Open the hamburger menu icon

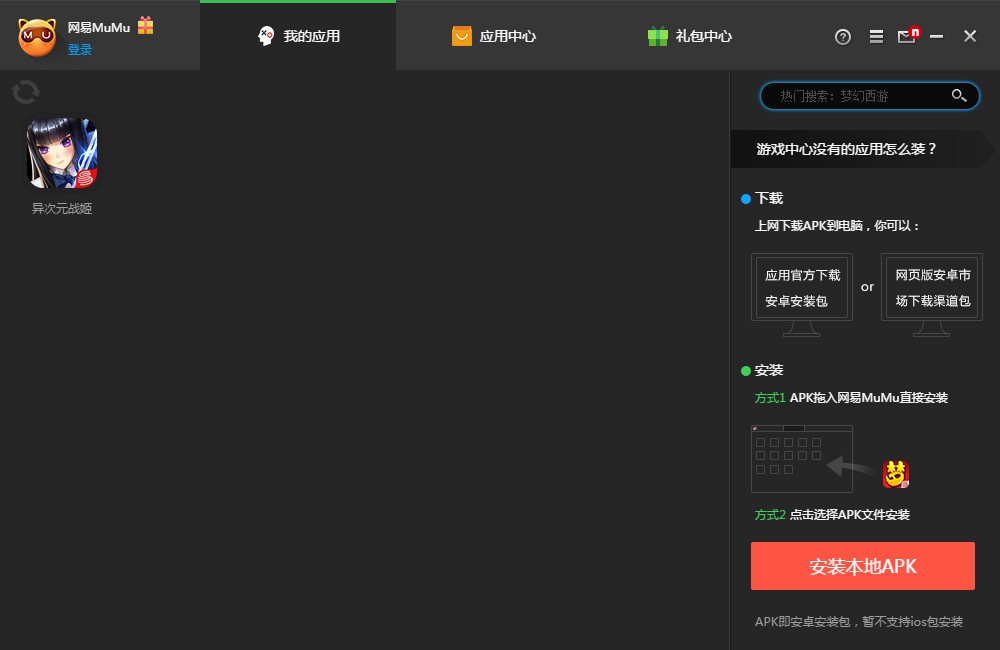pyautogui.click(x=876, y=36)
